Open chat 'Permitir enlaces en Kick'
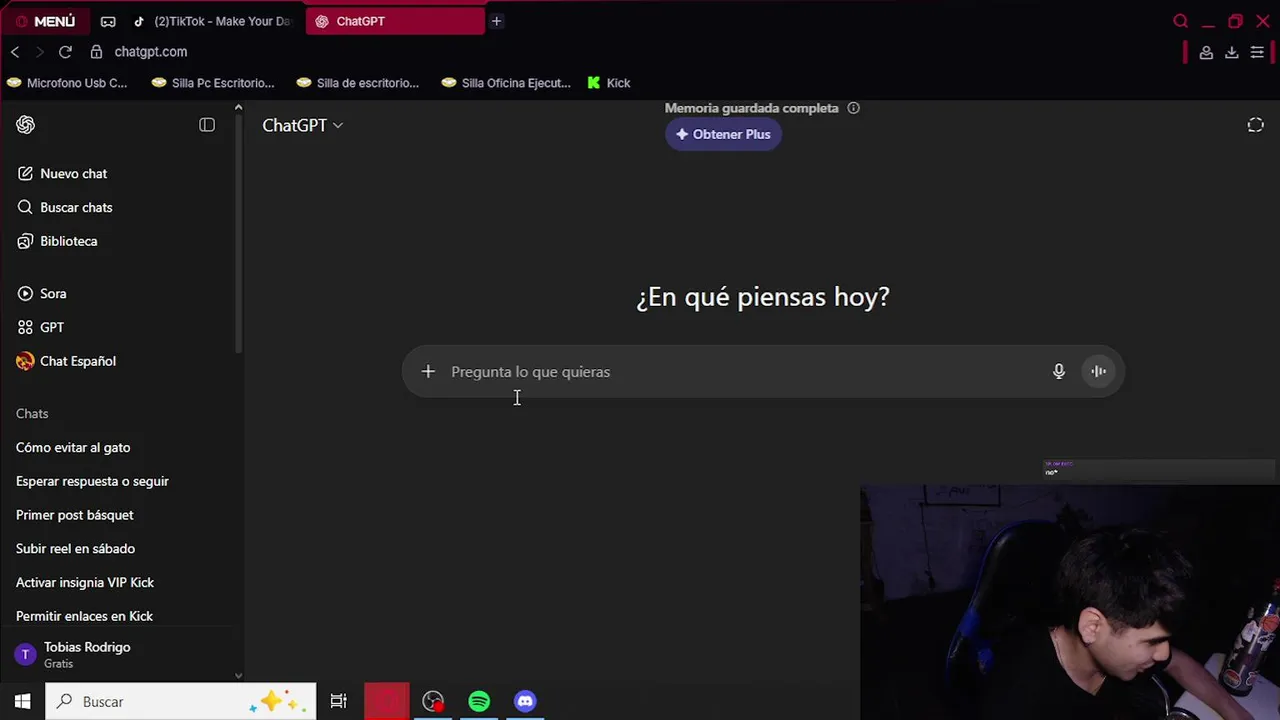 (84, 616)
